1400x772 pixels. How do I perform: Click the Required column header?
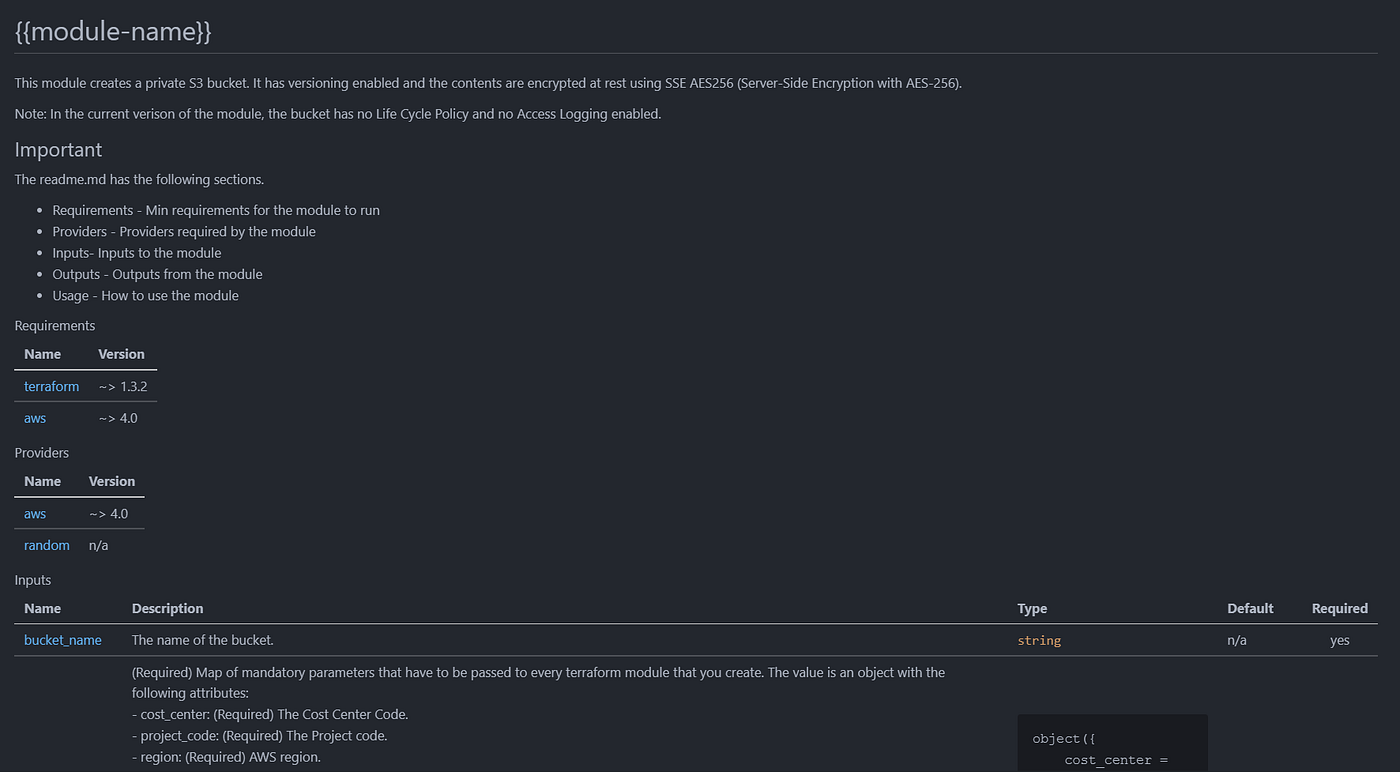coord(1339,608)
